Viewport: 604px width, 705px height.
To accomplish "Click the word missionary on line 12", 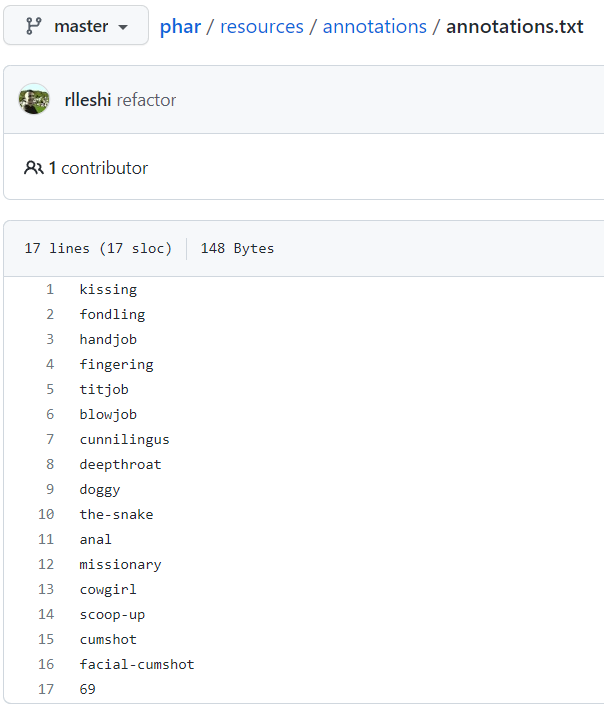I will pyautogui.click(x=120, y=564).
